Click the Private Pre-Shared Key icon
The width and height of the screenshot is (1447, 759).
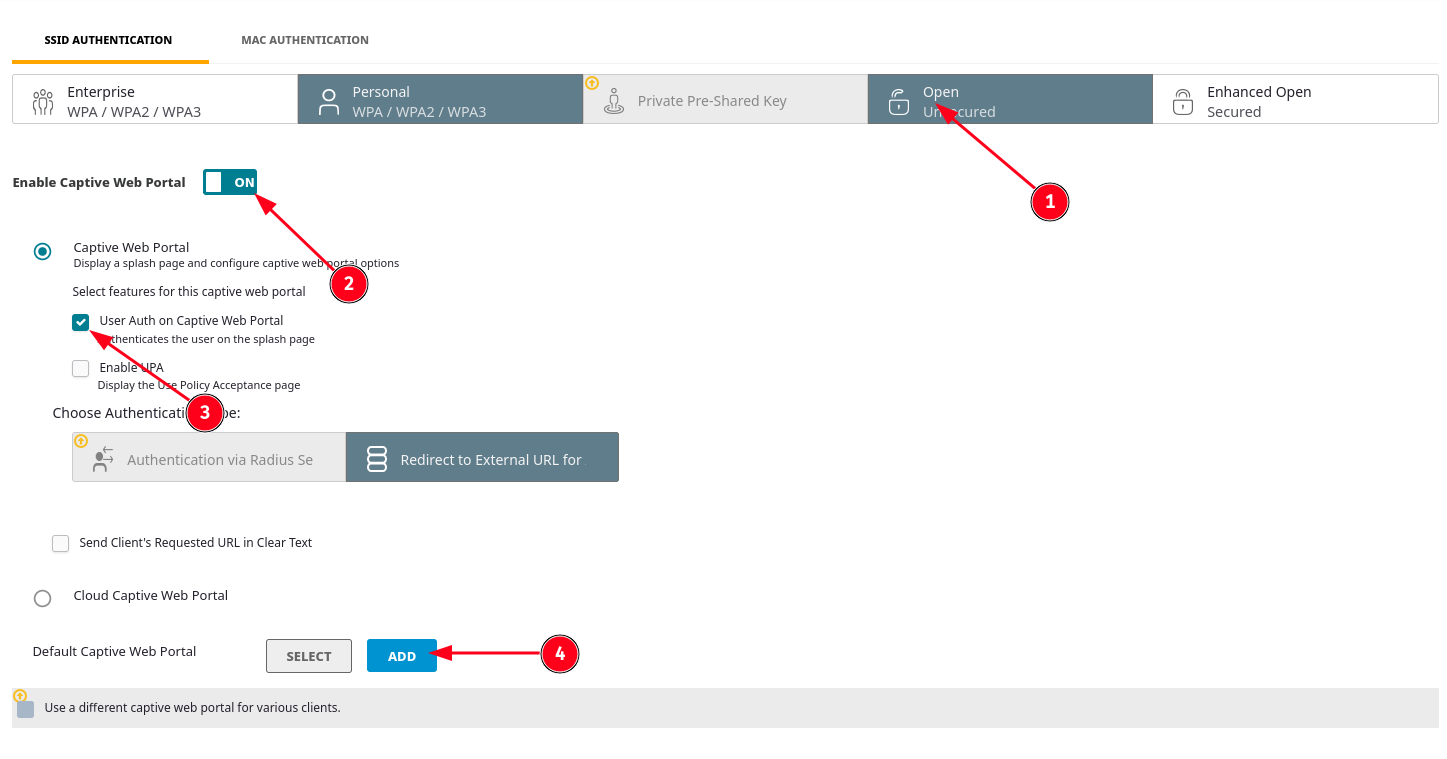[614, 101]
